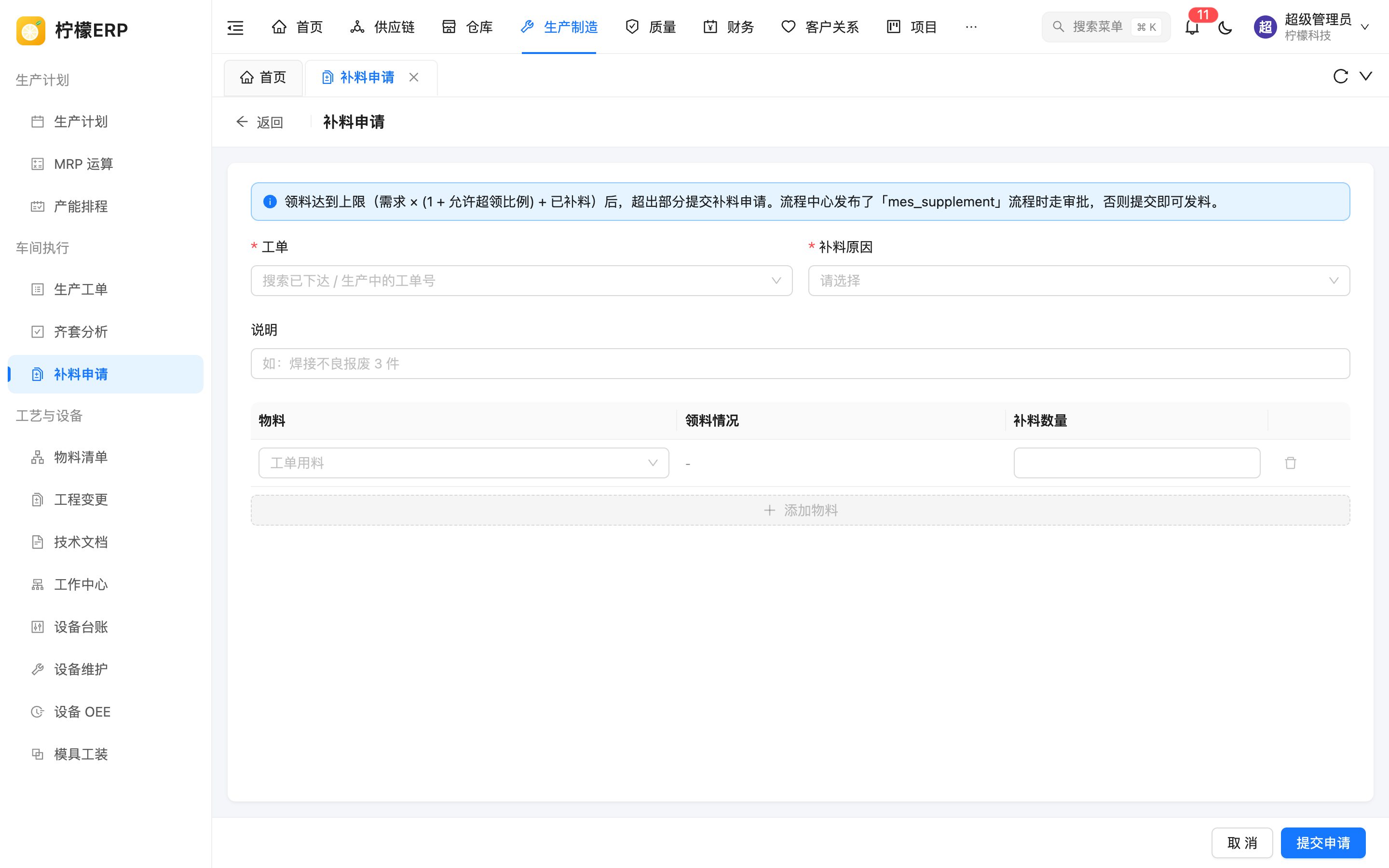Open 物料清单 in the sidebar

click(x=106, y=457)
